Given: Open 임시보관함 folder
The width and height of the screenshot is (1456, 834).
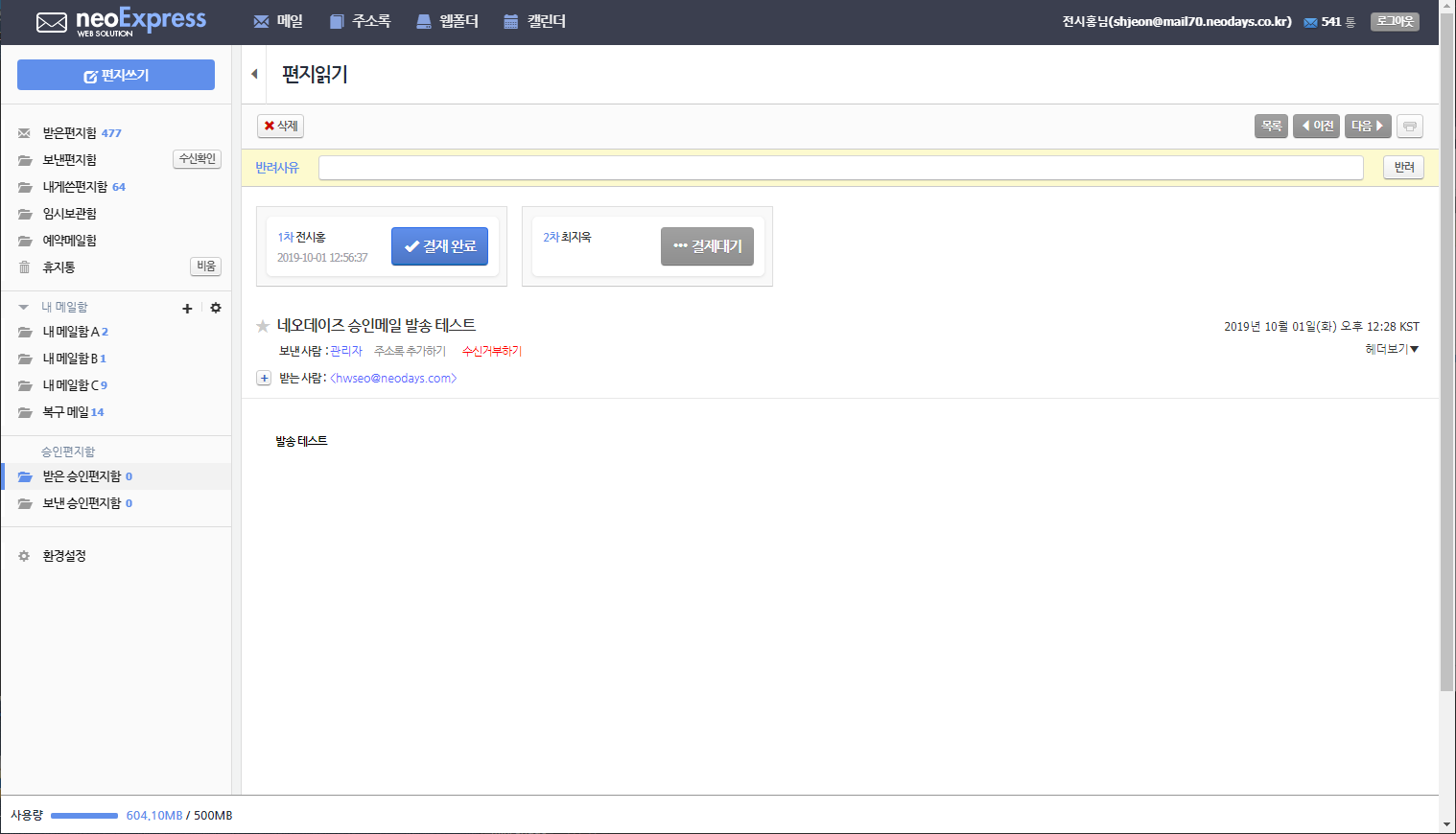Looking at the screenshot, I should (69, 214).
